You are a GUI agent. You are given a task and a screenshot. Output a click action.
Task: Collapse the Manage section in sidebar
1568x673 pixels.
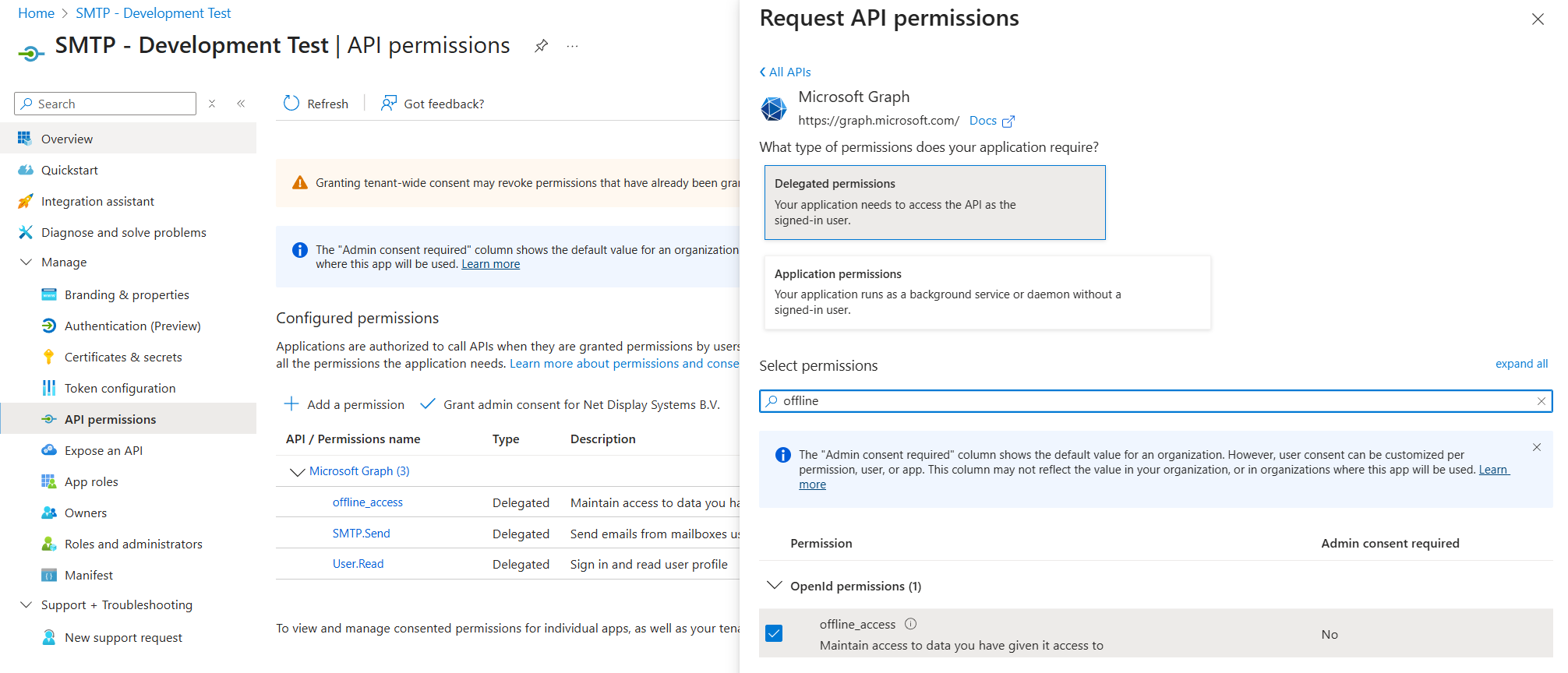pos(26,262)
